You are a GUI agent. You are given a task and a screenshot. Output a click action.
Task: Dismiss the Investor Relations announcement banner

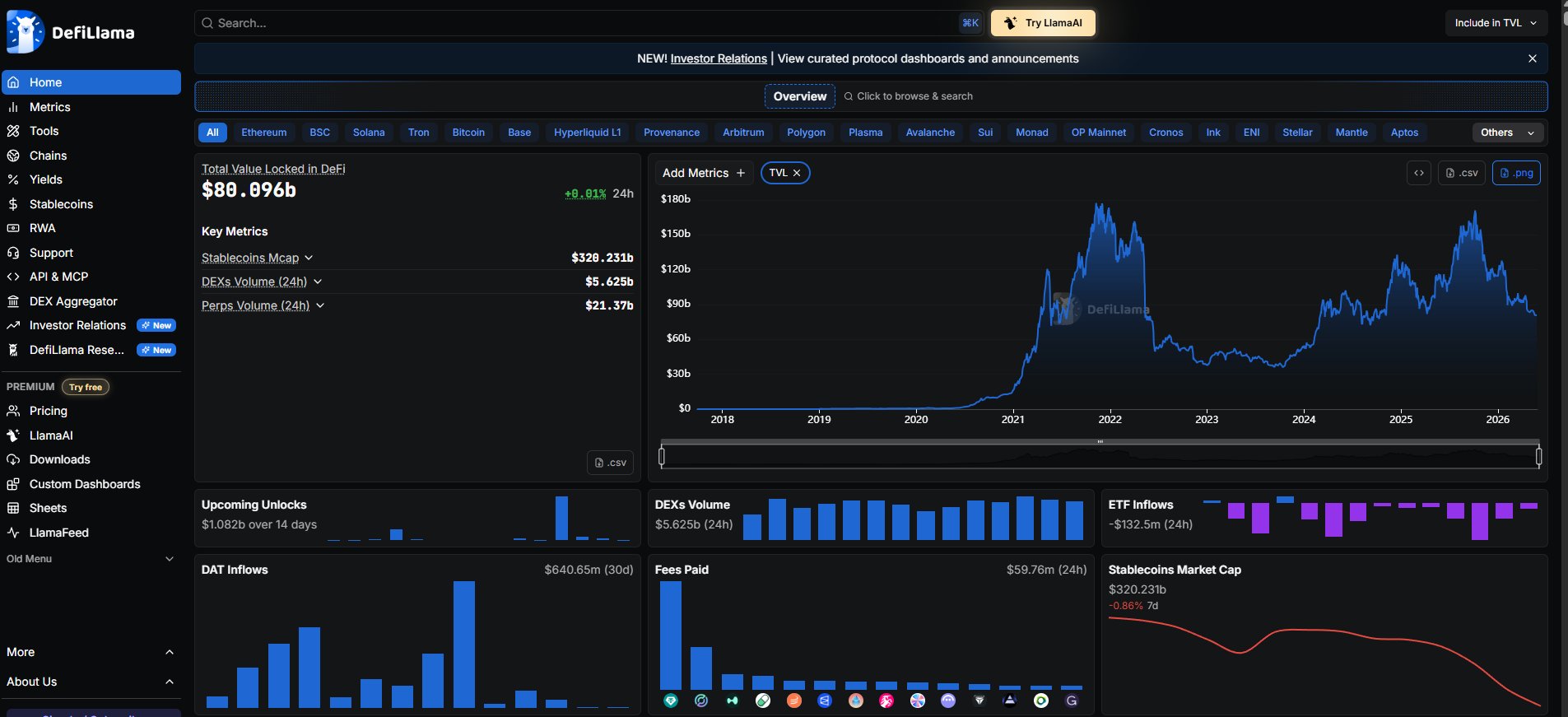click(x=1533, y=58)
